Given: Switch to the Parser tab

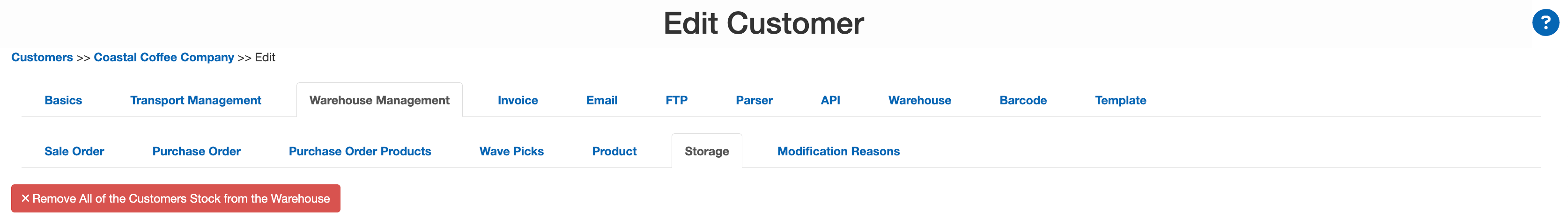Looking at the screenshot, I should point(754,100).
